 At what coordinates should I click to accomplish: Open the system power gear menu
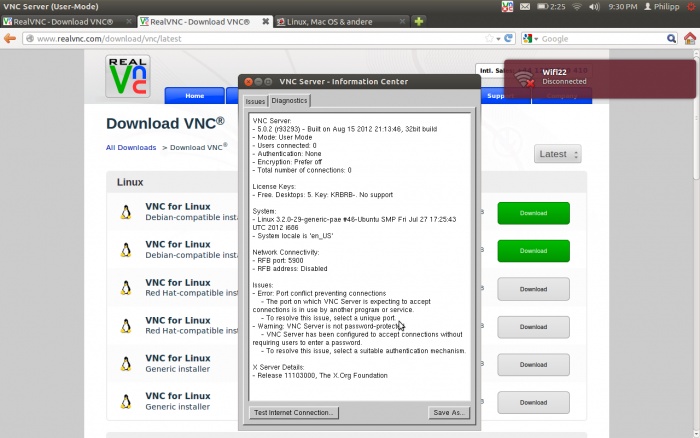[x=691, y=6]
